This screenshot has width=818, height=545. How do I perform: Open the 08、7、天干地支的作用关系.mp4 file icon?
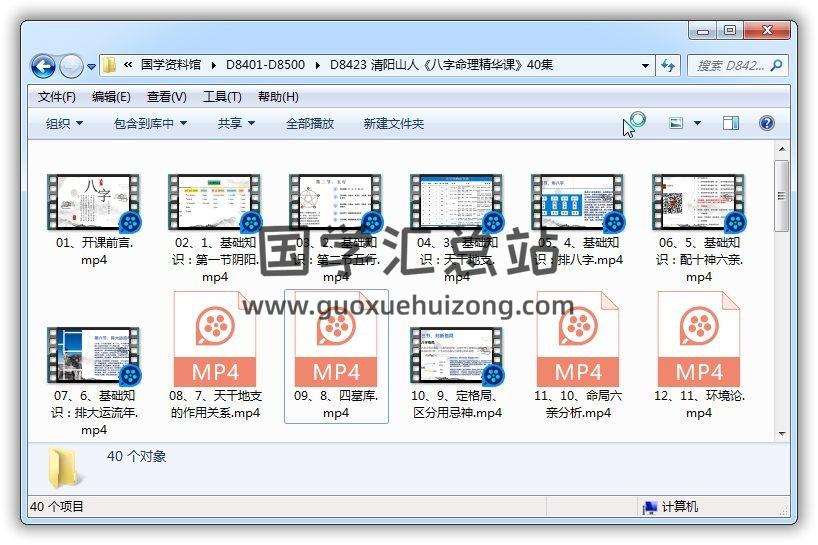pos(215,339)
